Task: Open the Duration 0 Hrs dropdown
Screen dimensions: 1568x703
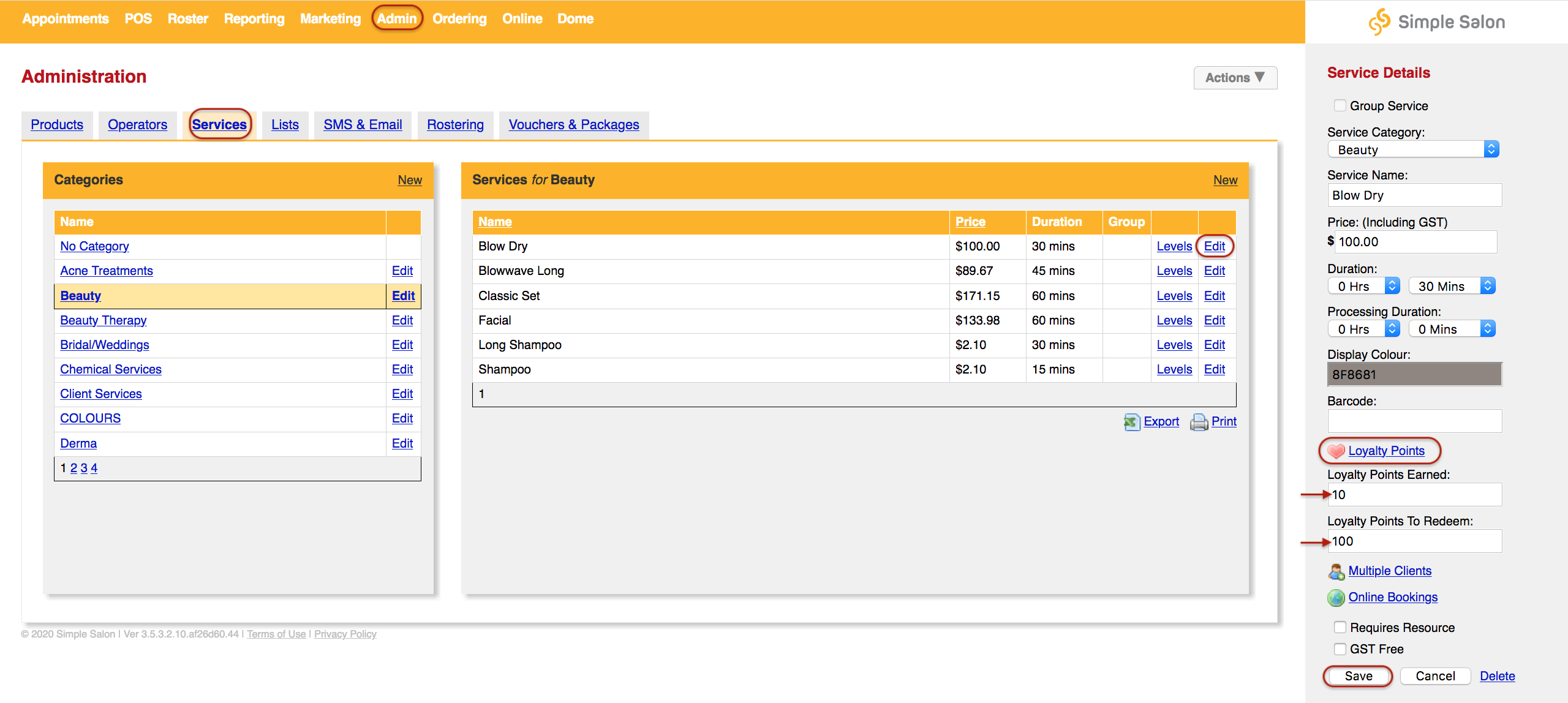Action: 1363,286
